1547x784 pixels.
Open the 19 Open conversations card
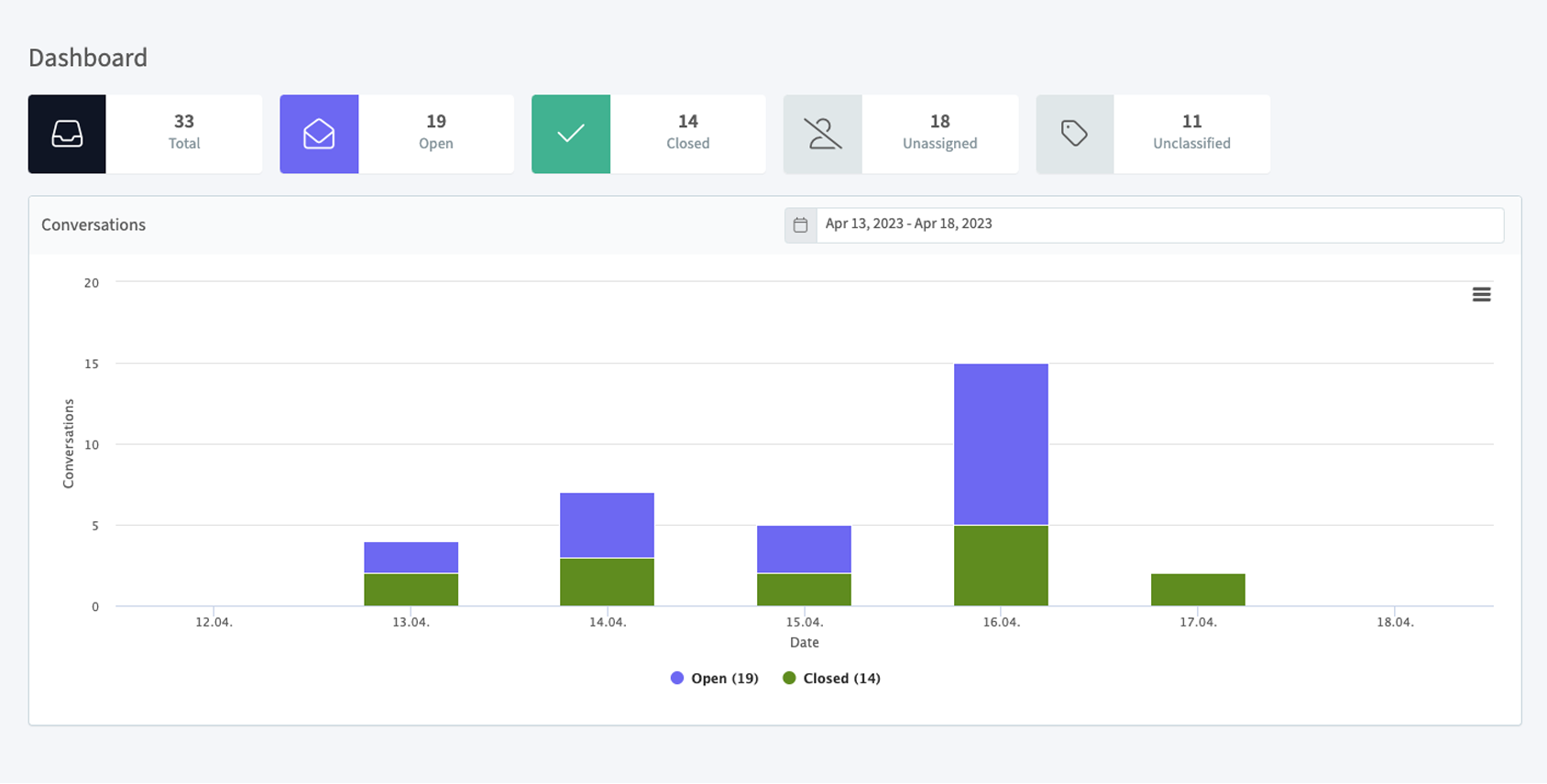[436, 134]
